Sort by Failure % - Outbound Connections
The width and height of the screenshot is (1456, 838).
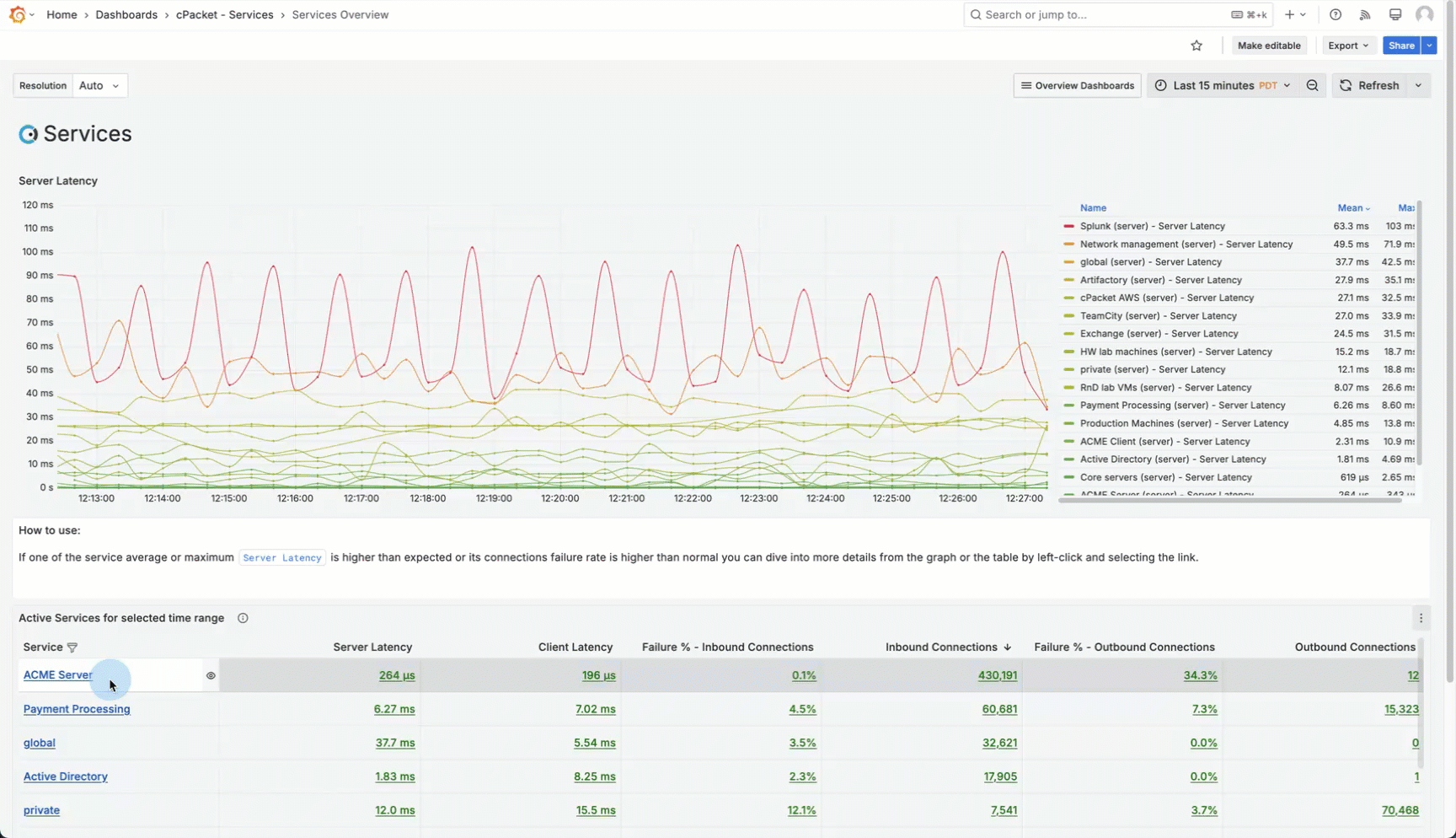click(1125, 647)
